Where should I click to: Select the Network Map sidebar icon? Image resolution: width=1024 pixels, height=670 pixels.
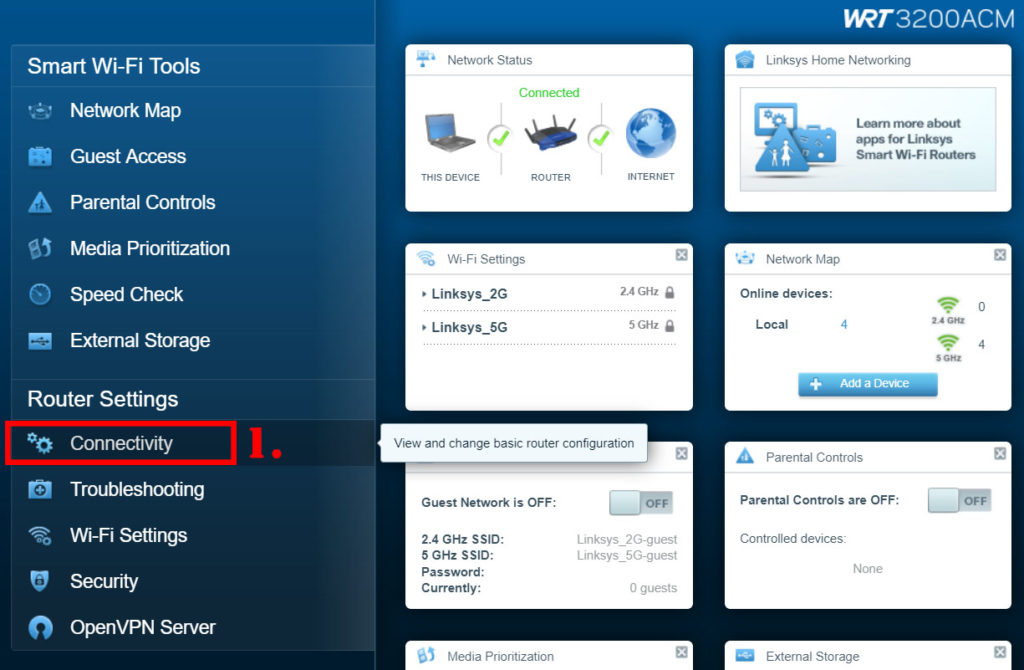[40, 110]
